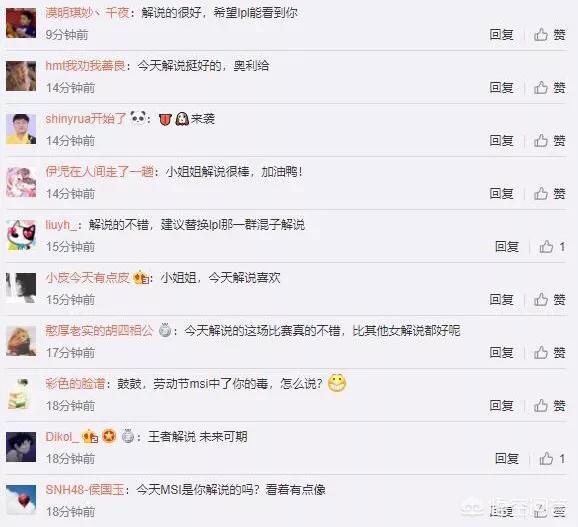The image size is (578, 527).
Task: Like the Dikol_ comment 王者解说
Action: point(552,459)
